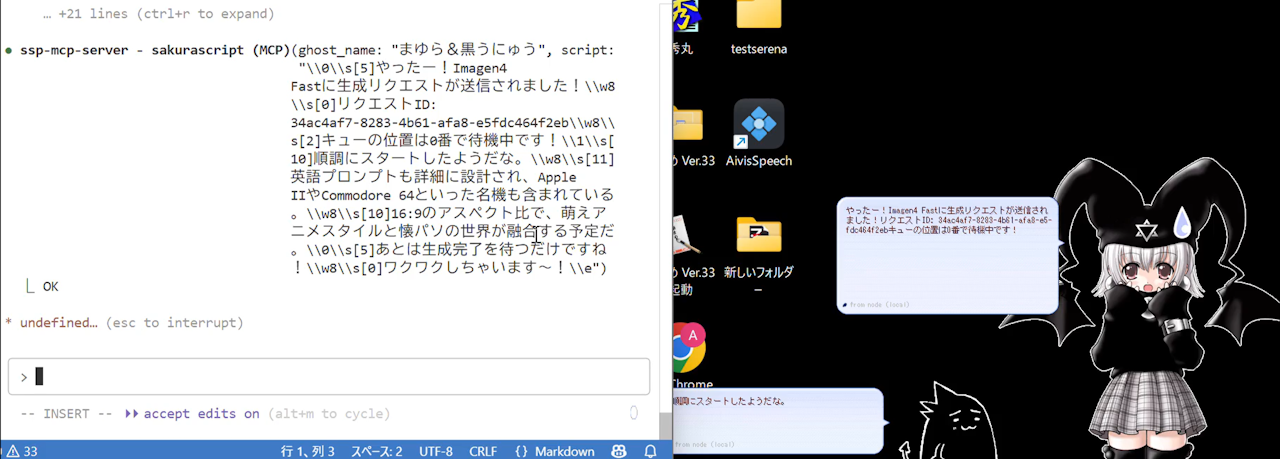Open the notifications bell in status bar
Screen dimensions: 1280x459
650,451
